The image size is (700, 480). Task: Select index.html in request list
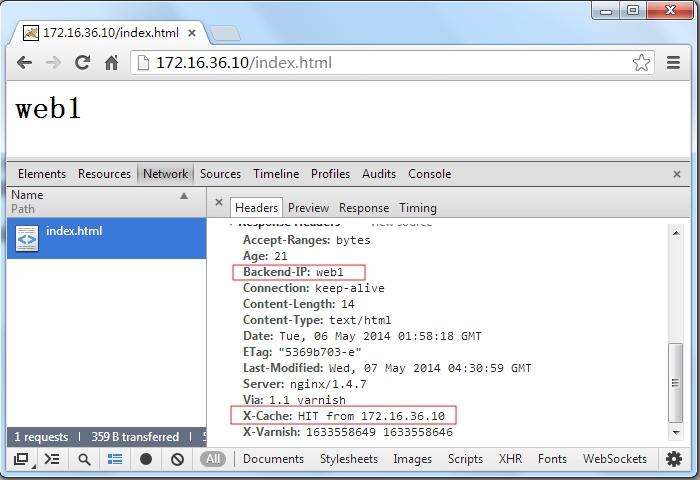[74, 231]
